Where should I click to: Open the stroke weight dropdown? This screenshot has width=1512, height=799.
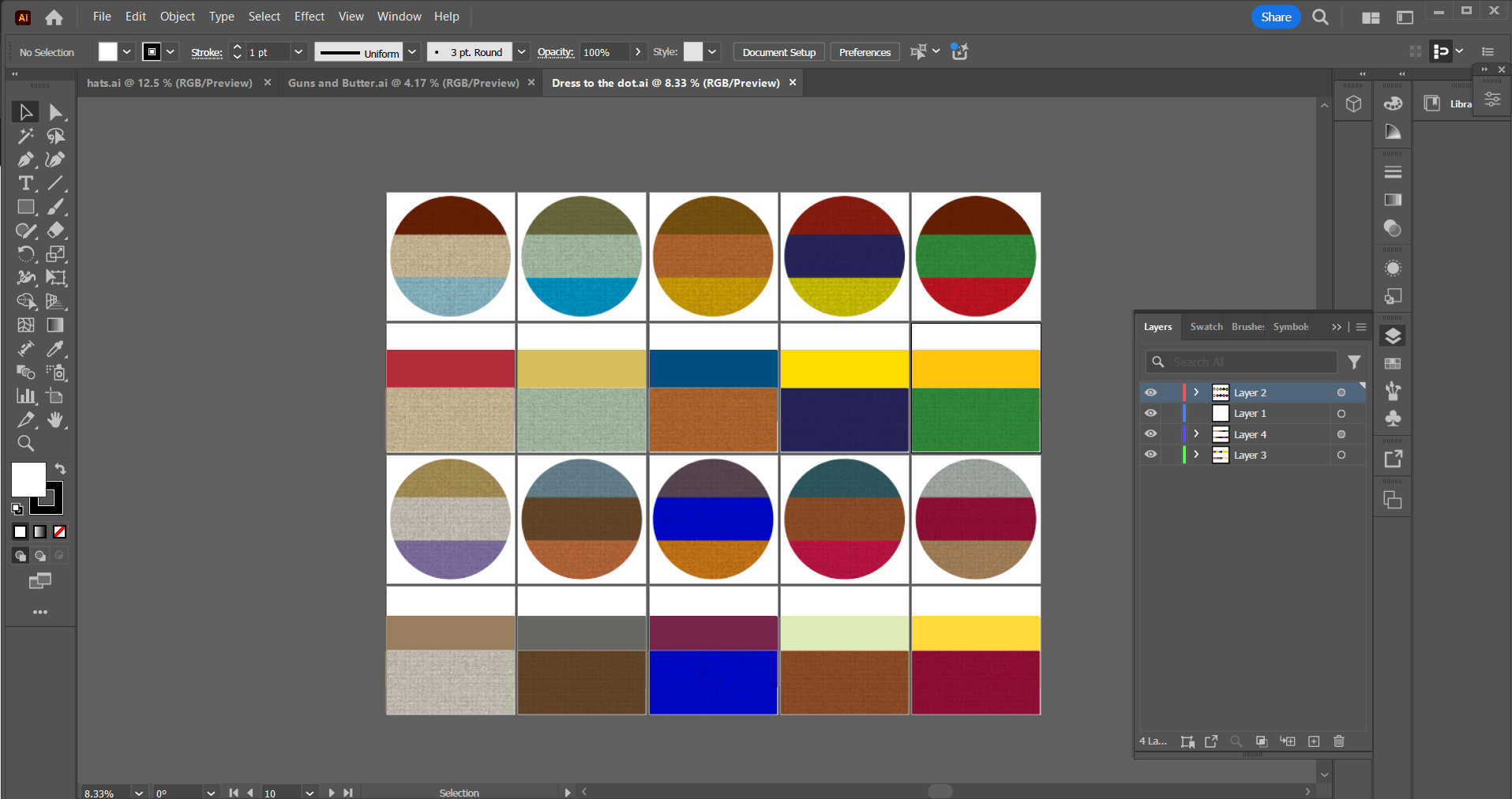pyautogui.click(x=298, y=52)
